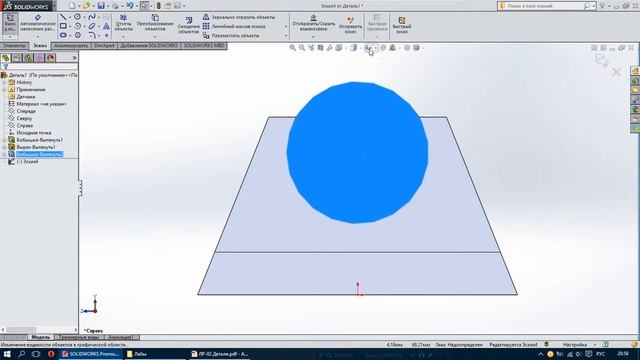Expand Convert Entities dropdown arrow
This screenshot has width=640, height=360.
click(x=155, y=37)
